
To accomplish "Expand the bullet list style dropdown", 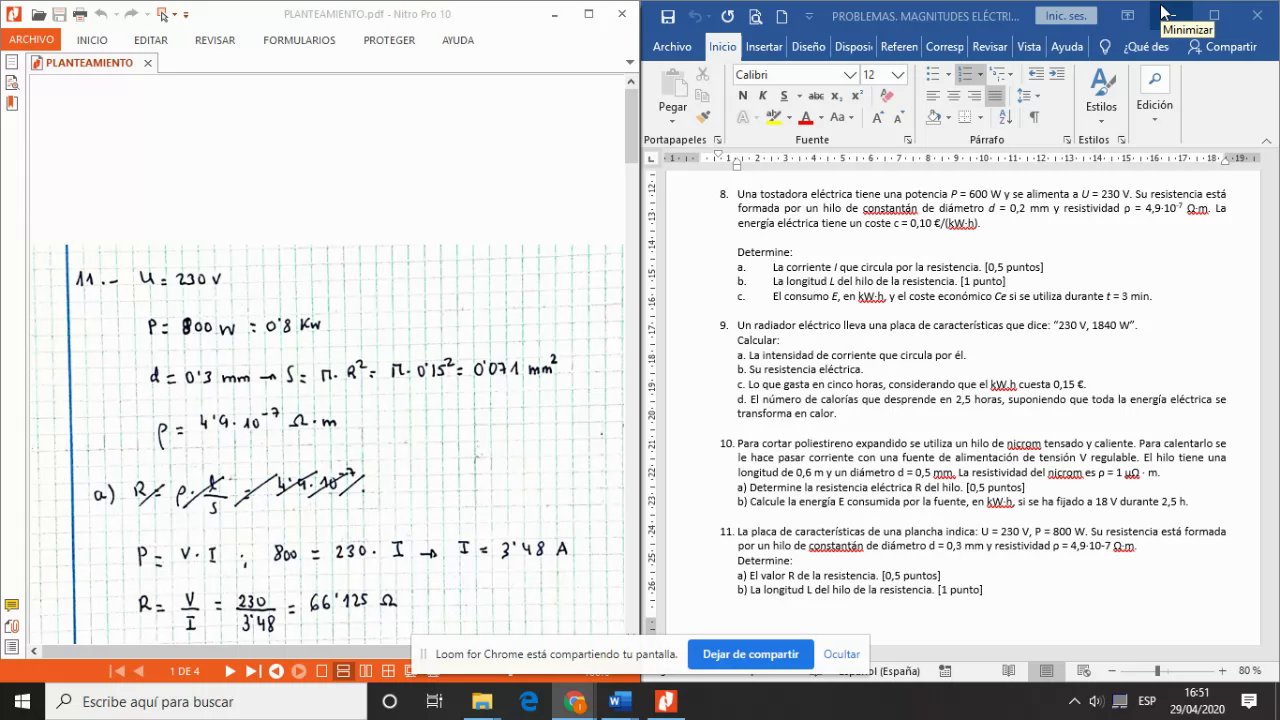I will pos(947,75).
